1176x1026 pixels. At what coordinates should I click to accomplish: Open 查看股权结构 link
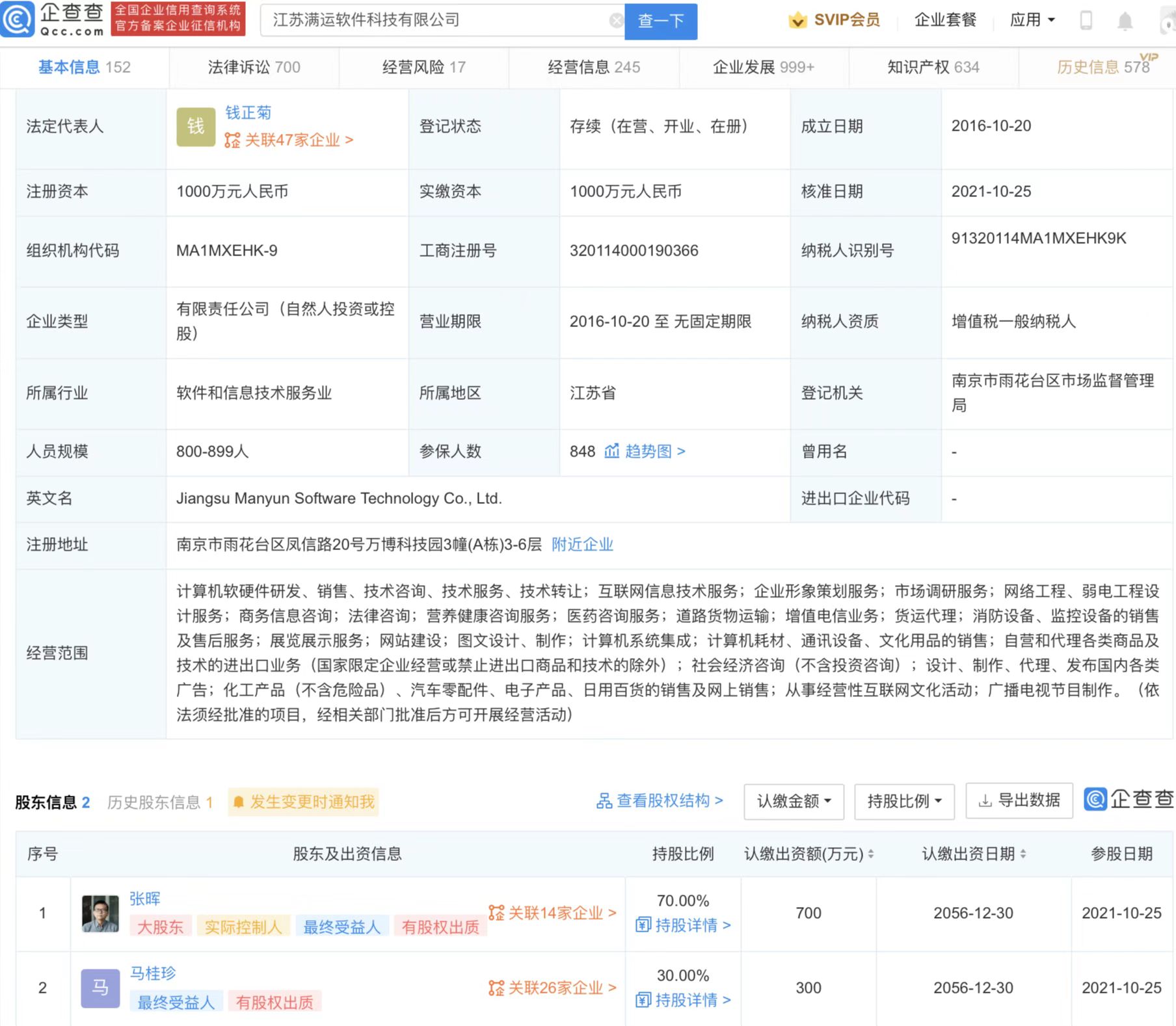[x=660, y=801]
